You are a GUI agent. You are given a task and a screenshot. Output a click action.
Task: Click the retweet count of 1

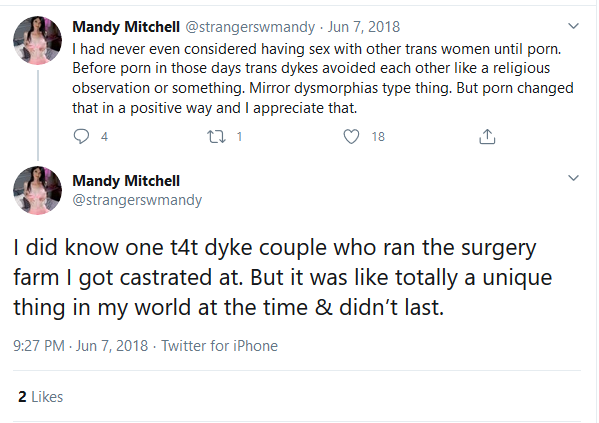240,137
